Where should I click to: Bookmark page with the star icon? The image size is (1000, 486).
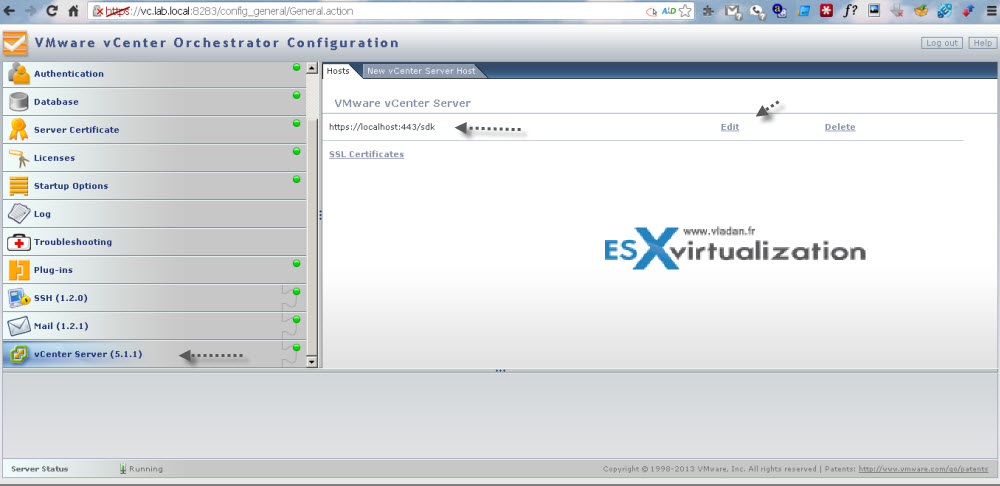coord(685,11)
